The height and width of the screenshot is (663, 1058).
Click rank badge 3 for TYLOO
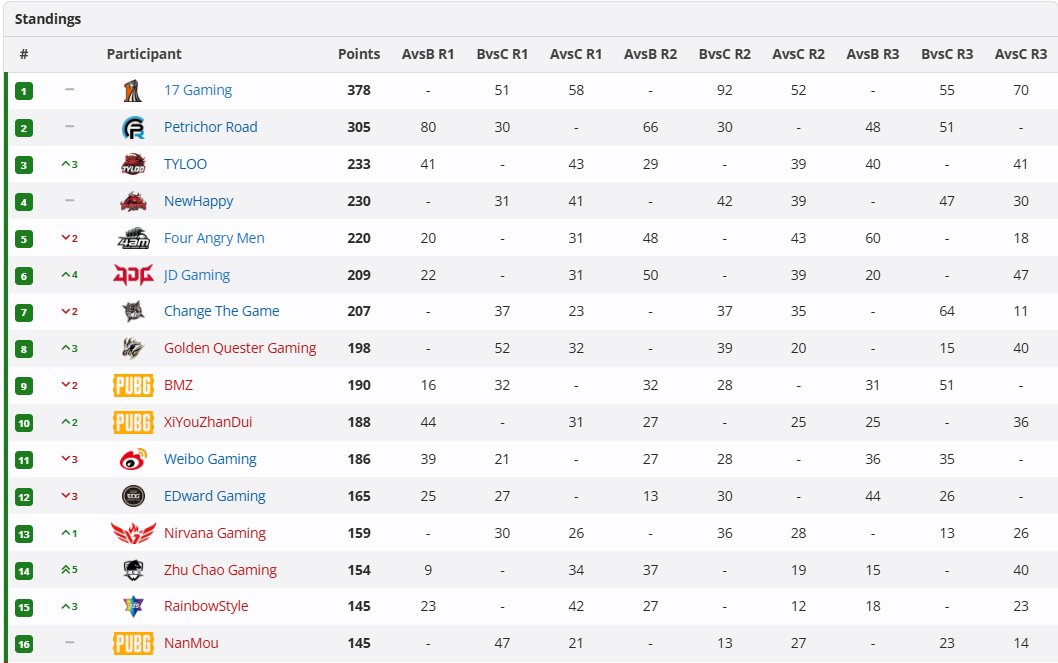(x=24, y=165)
